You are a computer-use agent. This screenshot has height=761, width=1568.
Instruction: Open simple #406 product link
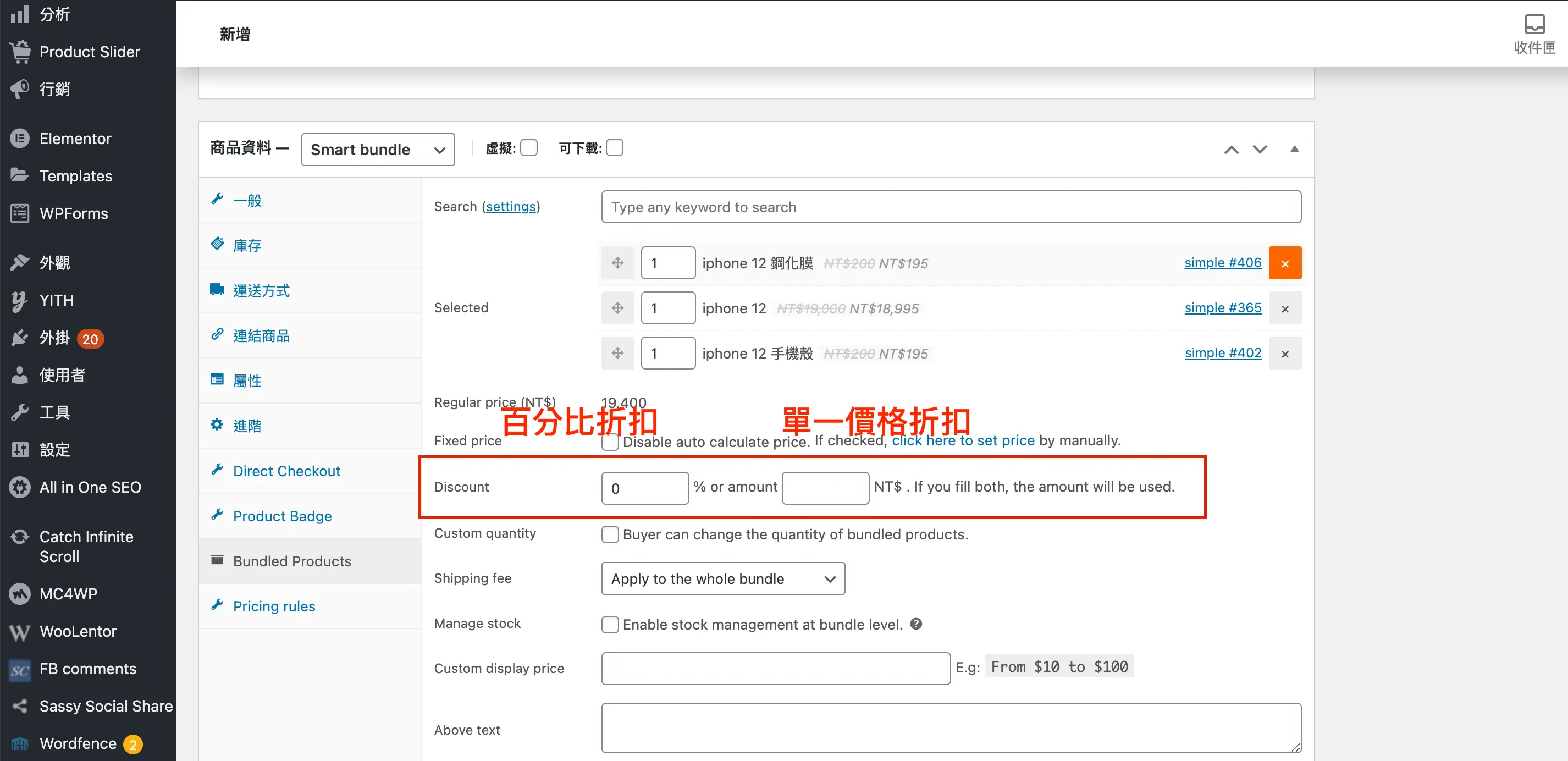pos(1223,262)
